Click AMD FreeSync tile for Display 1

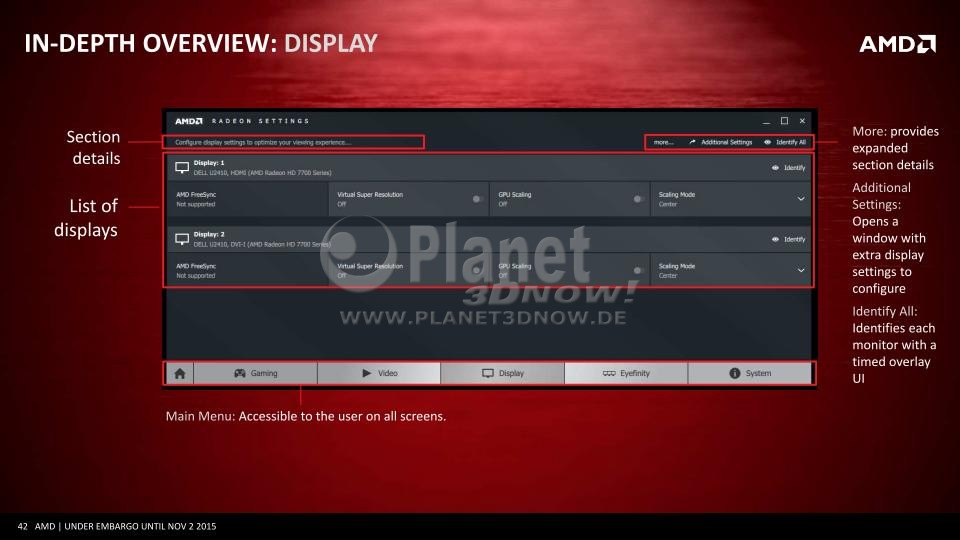tap(248, 199)
